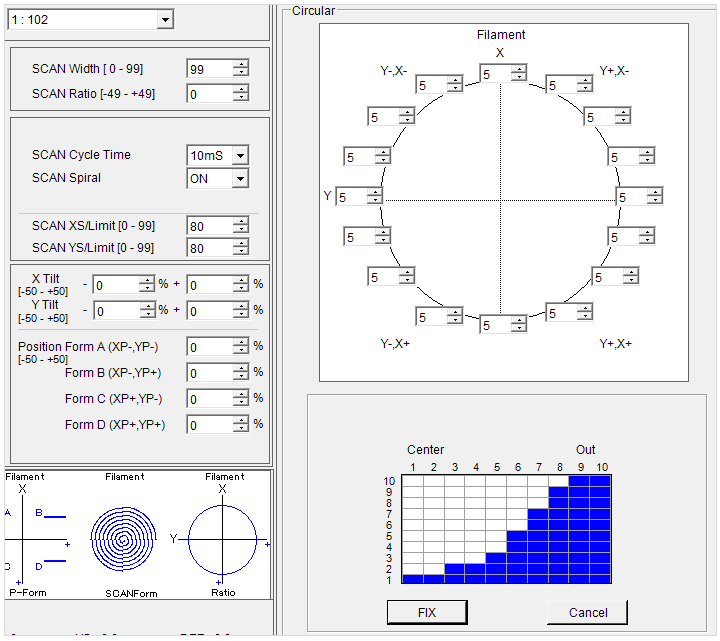
Task: Increase Y Tilt plus value stepper
Action: (240, 306)
